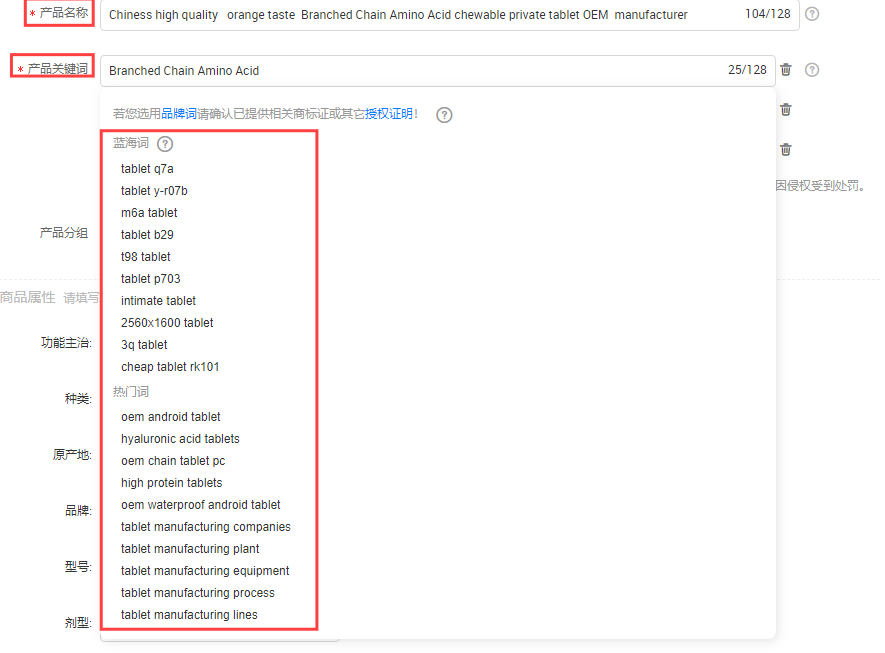885x653 pixels.
Task: Select 'hyaluronic acid tablets' suggestion
Action: click(x=180, y=439)
